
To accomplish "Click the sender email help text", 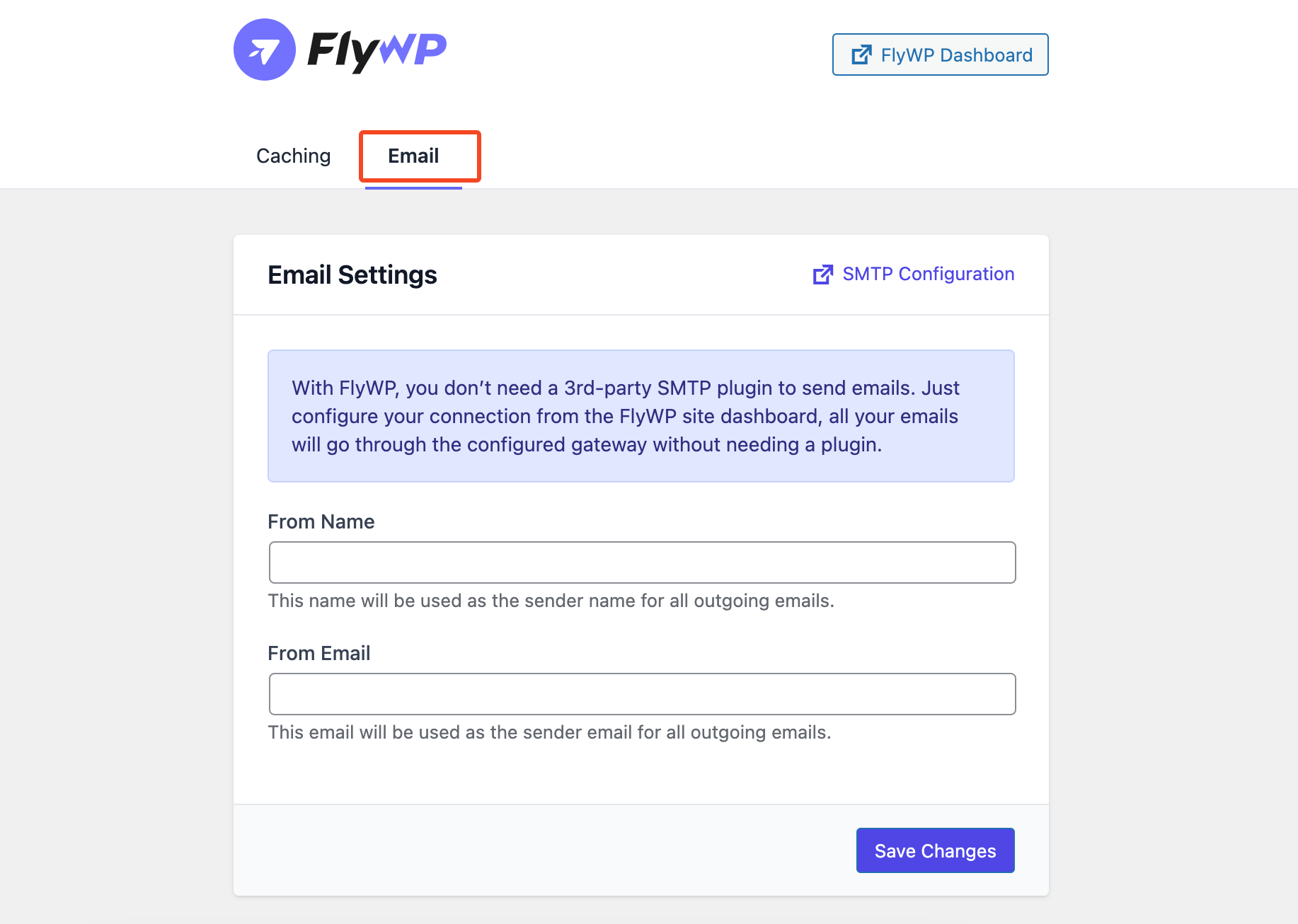I will click(x=550, y=732).
